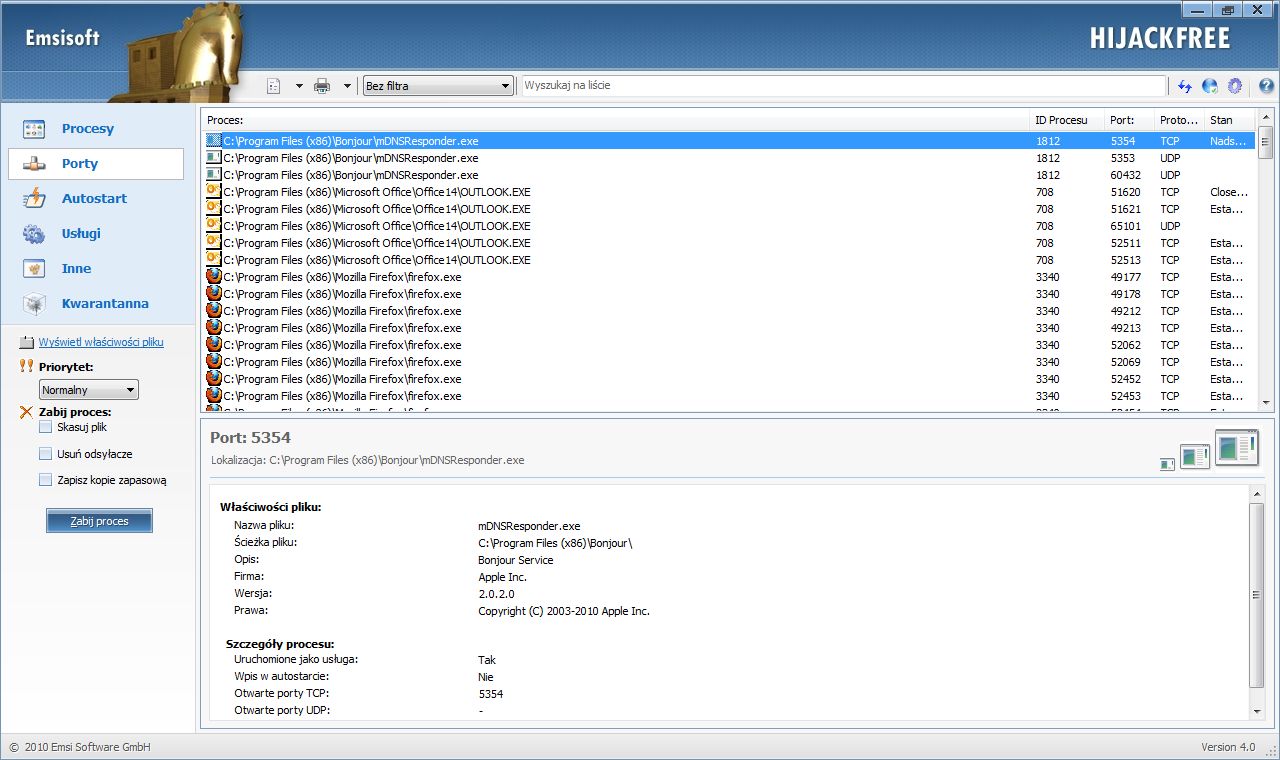Click the exclamation priority icon
1280x760 pixels.
[x=27, y=366]
